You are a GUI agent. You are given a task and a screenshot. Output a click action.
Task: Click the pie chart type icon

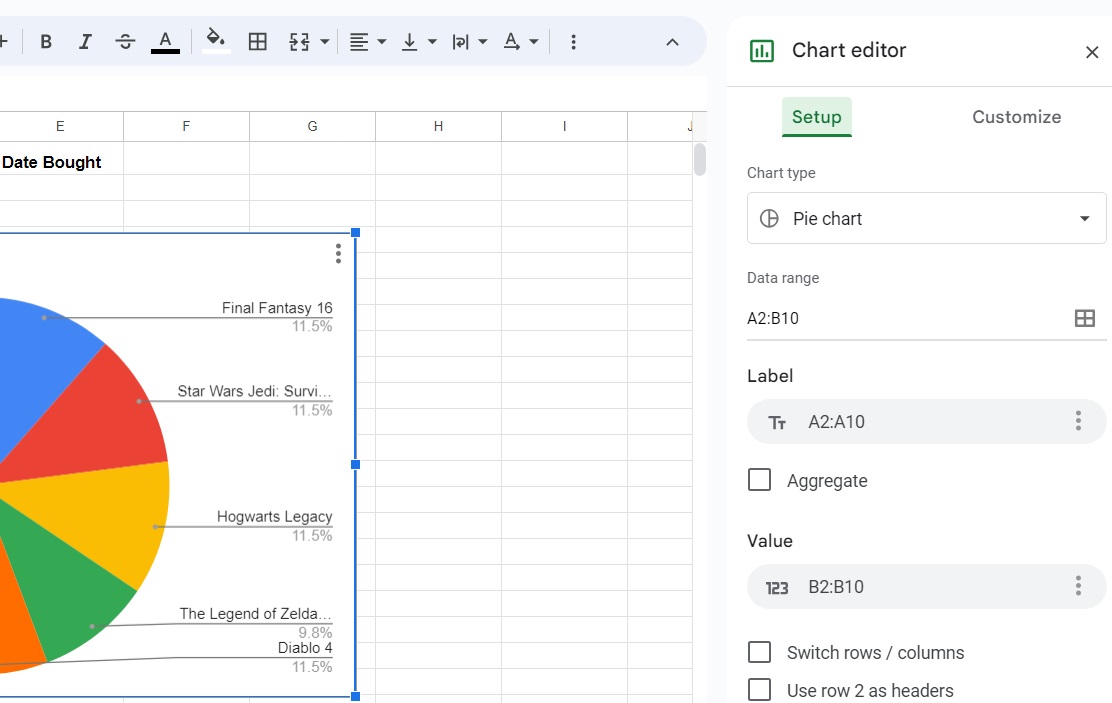pyautogui.click(x=769, y=218)
